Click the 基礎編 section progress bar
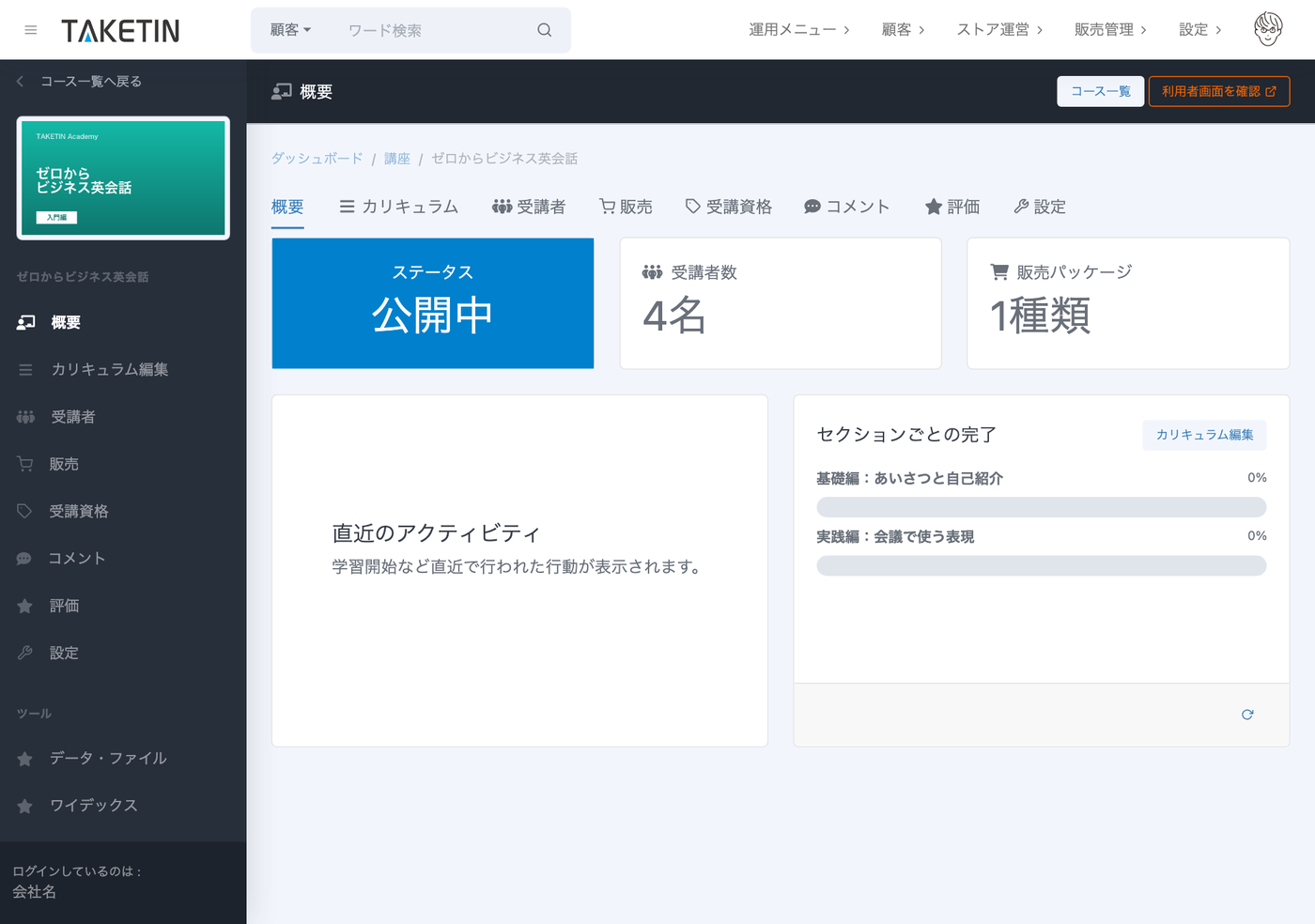Screen dimensions: 1315x924 1042,507
